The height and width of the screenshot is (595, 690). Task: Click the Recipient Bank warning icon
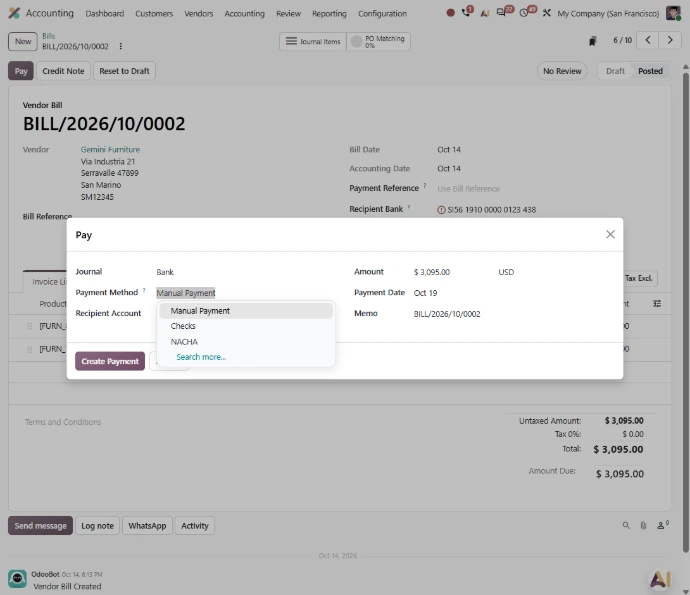(x=441, y=210)
